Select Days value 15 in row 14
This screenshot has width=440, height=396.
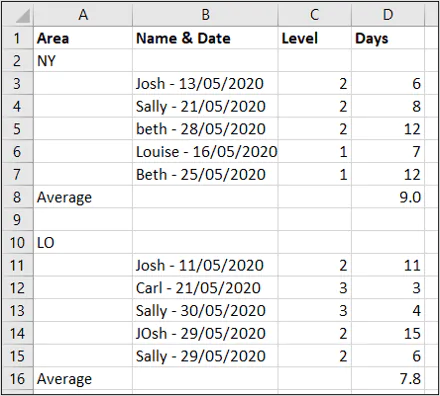[388, 333]
